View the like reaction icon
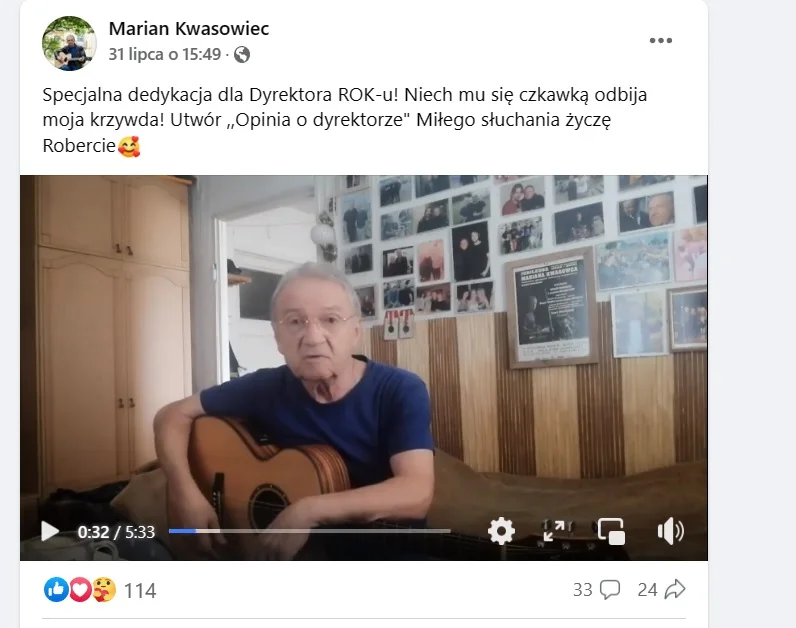Screen dimensions: 796x628 [56, 590]
